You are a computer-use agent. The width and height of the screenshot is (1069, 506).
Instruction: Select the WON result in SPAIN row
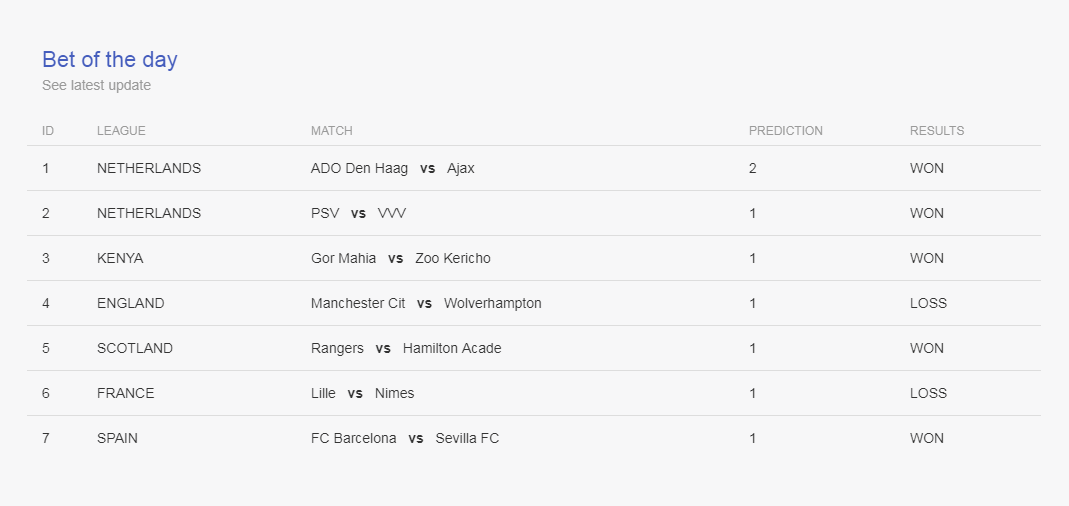tap(927, 438)
